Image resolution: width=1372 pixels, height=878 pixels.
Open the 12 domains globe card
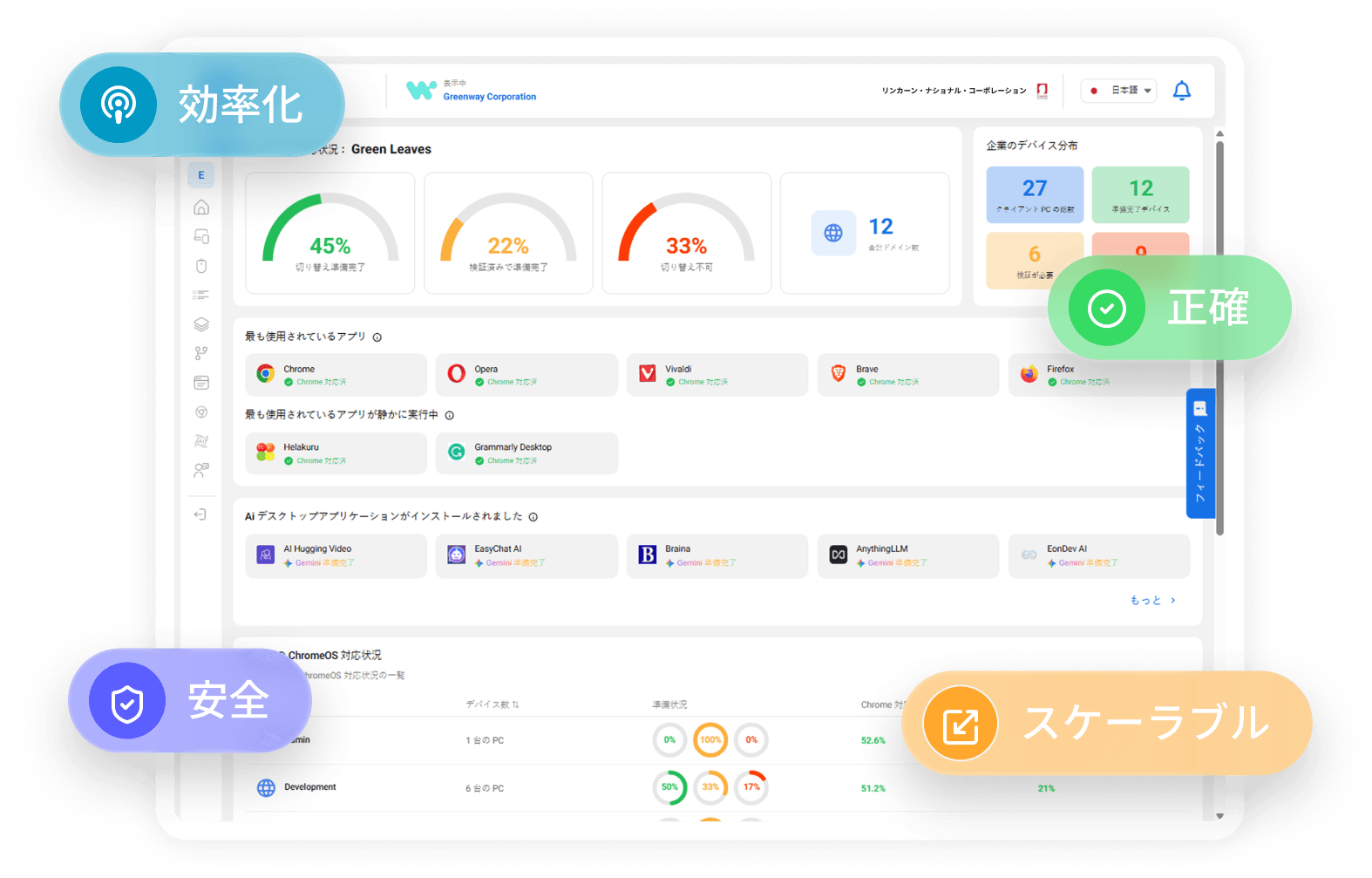(x=865, y=233)
